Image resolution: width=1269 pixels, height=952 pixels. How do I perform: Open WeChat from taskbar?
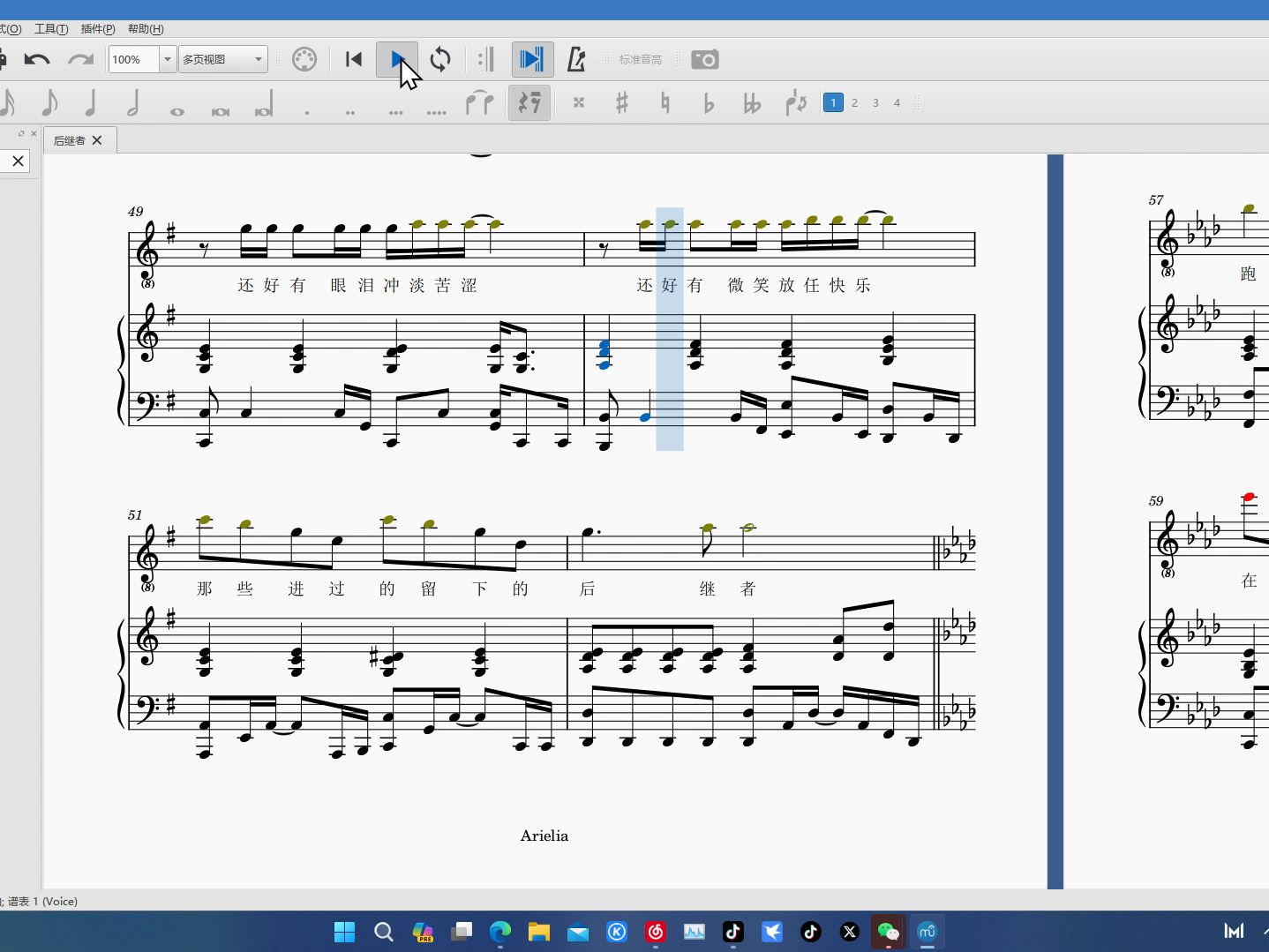point(889,932)
